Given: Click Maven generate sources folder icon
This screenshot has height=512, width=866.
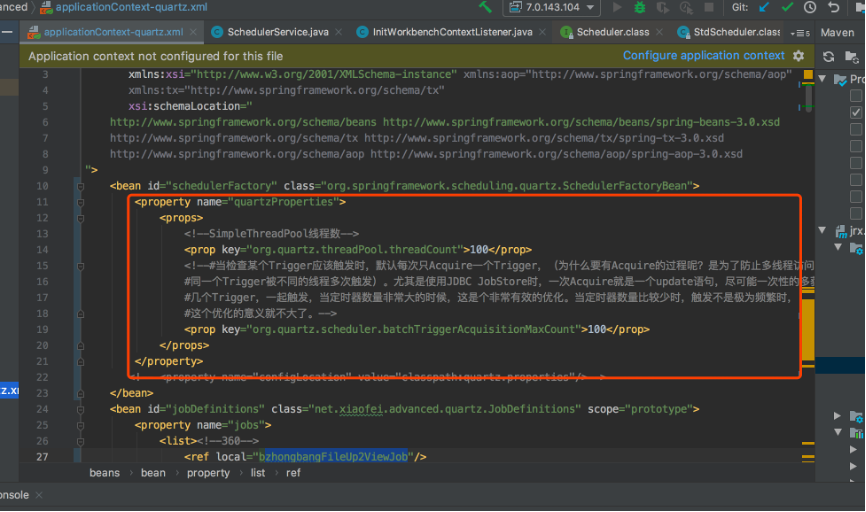Looking at the screenshot, I should tap(852, 56).
